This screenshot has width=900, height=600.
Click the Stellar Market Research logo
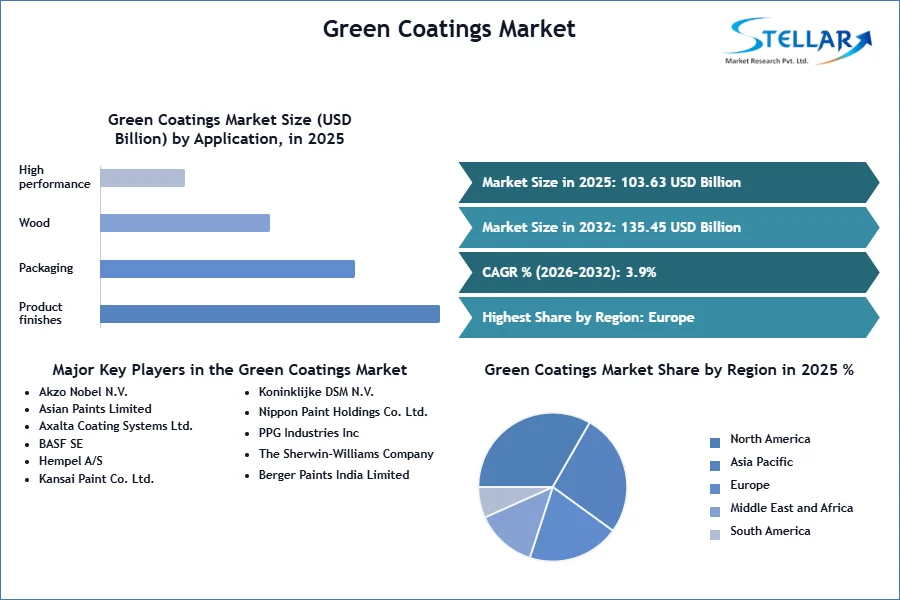click(798, 41)
